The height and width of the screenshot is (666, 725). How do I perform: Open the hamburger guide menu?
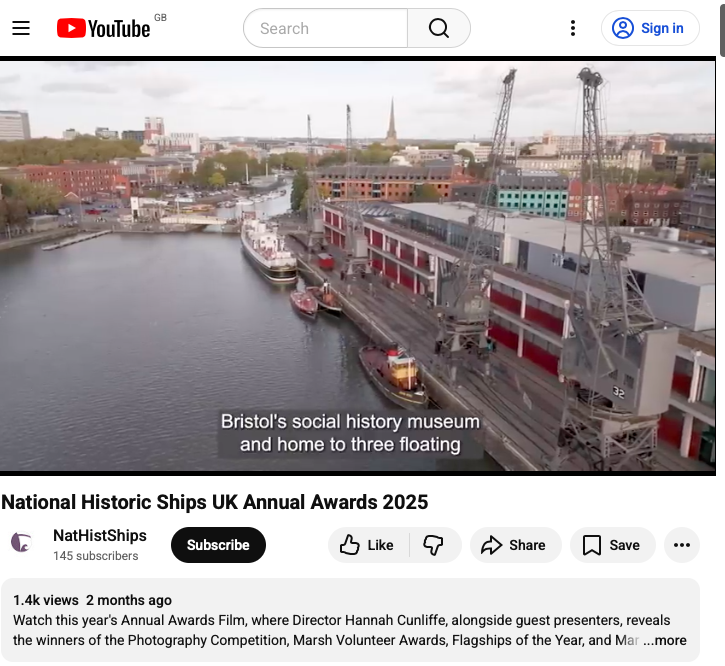(21, 28)
